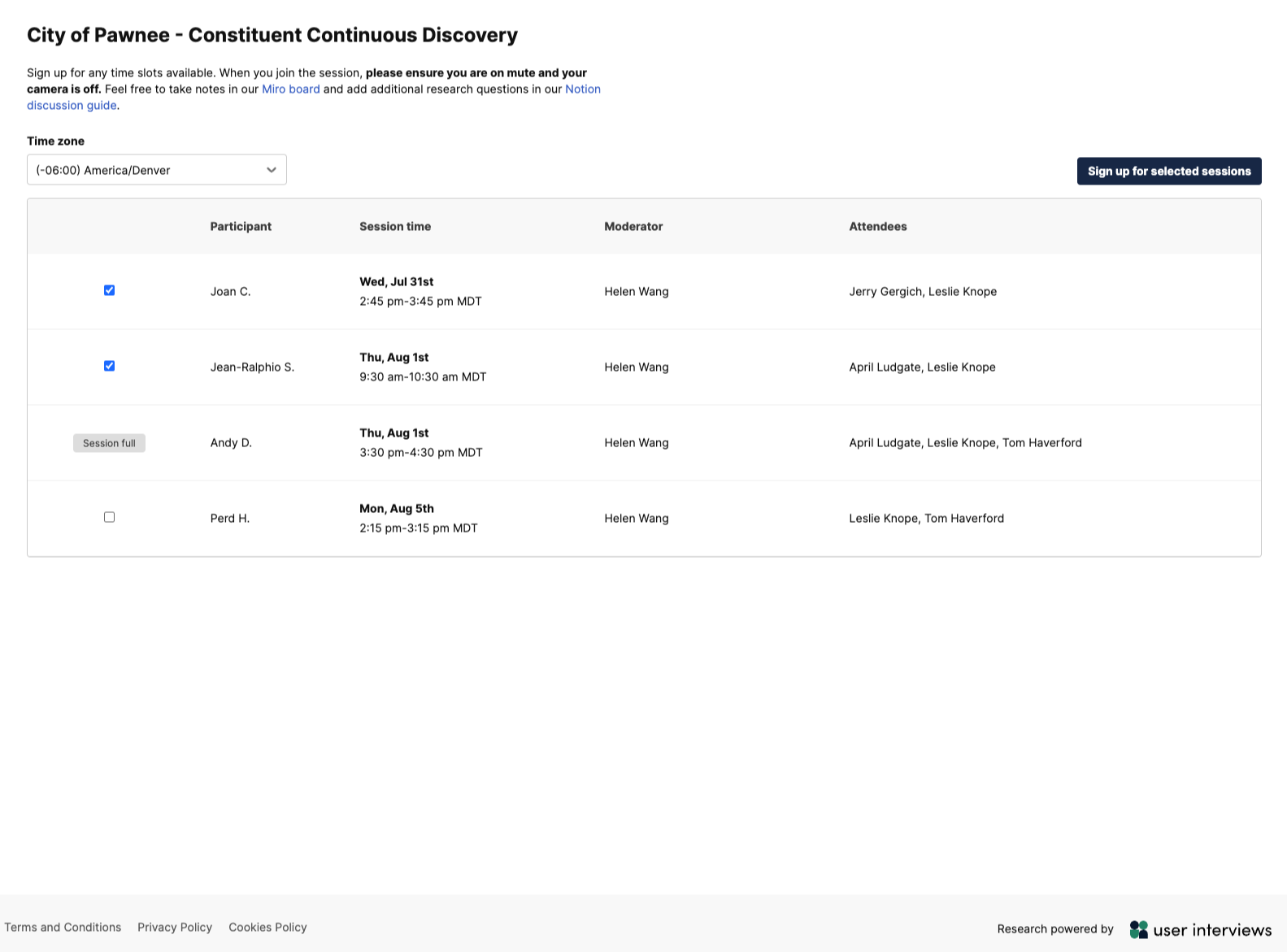Click the 2:15 pm-3:15 pm MDT time

(419, 528)
